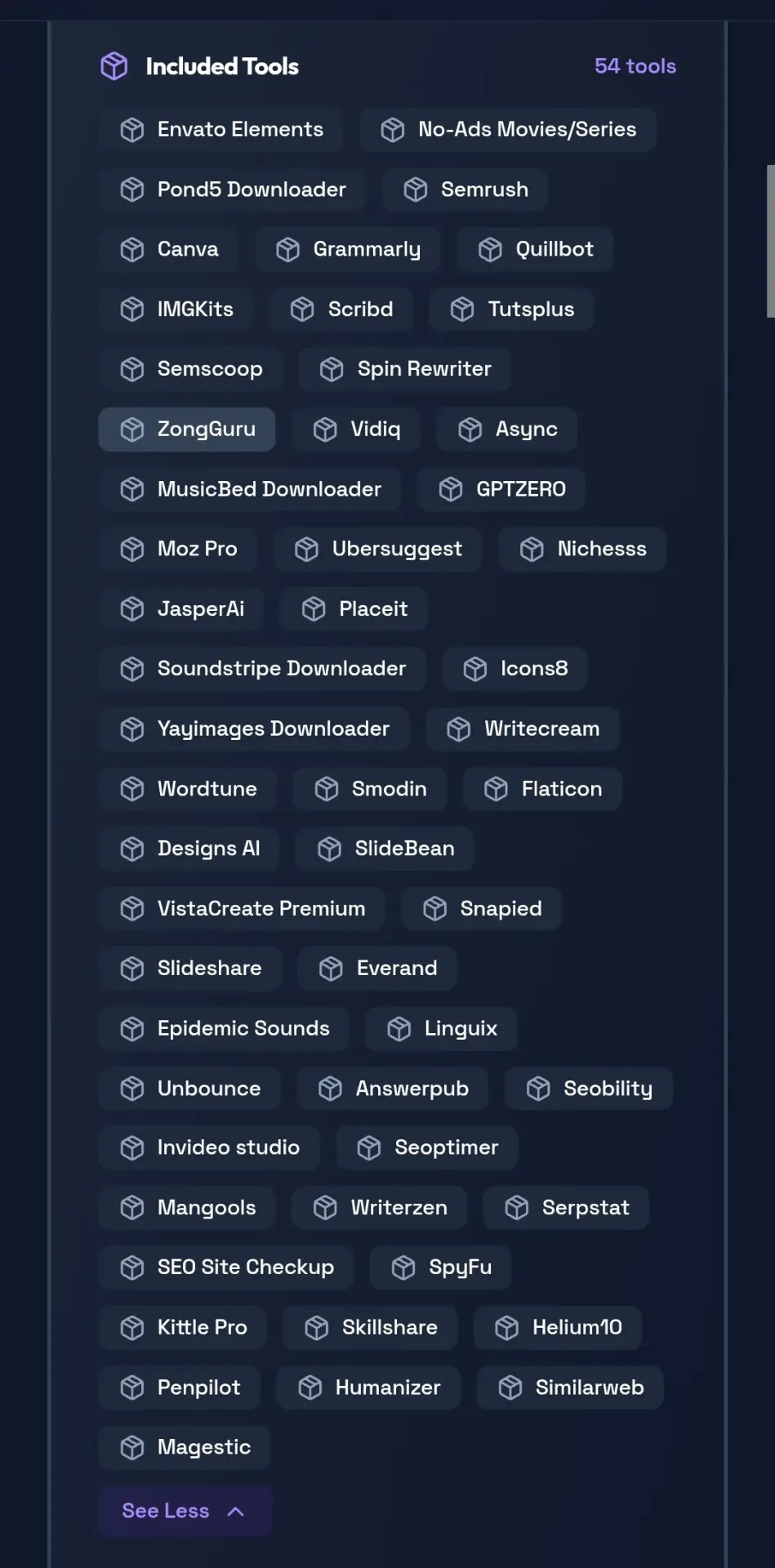Screen dimensions: 775x1568
Task: Select the SEO Site Checkup chip
Action: [x=226, y=1268]
